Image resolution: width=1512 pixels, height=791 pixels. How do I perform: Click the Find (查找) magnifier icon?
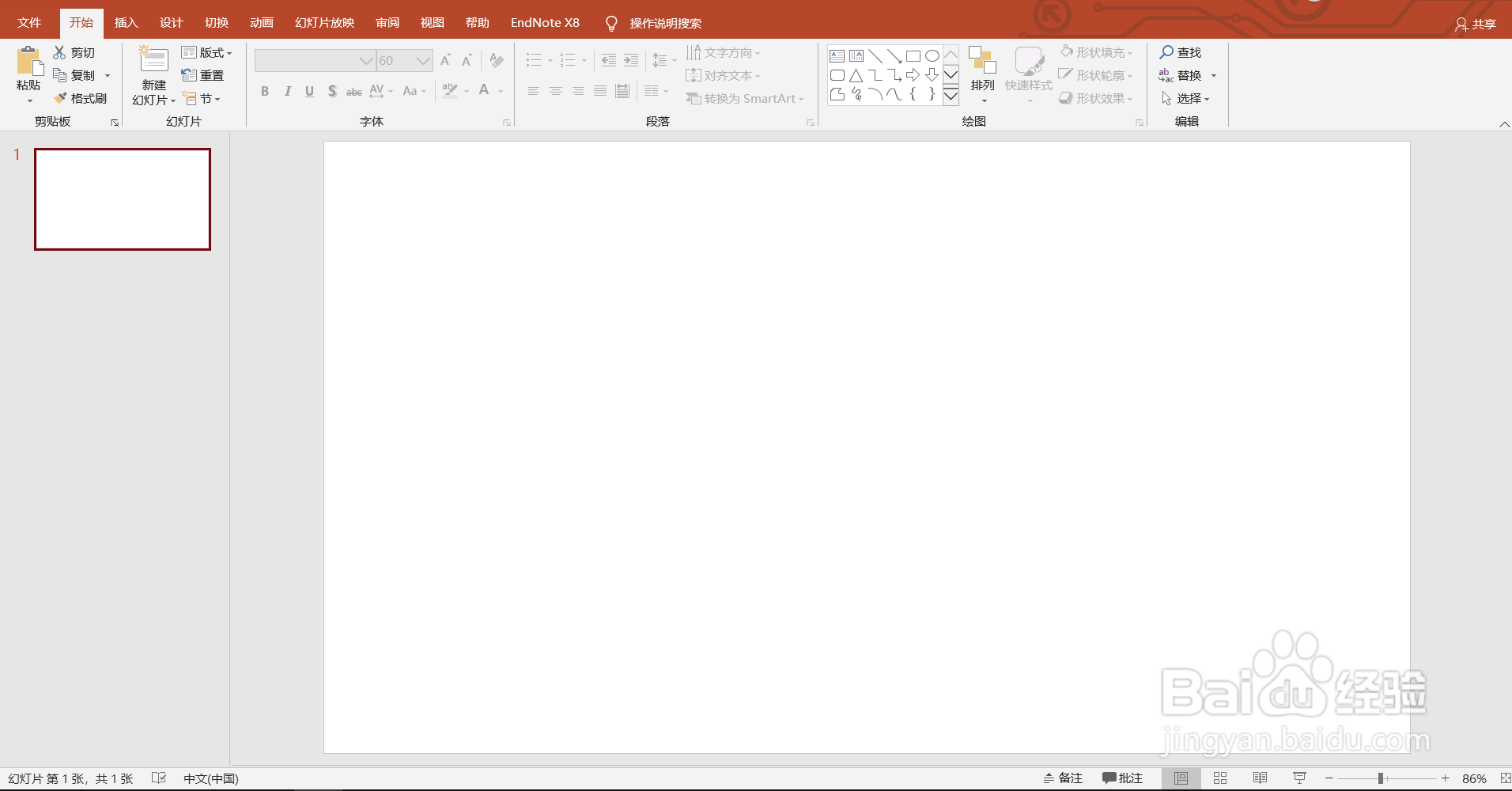1166,52
